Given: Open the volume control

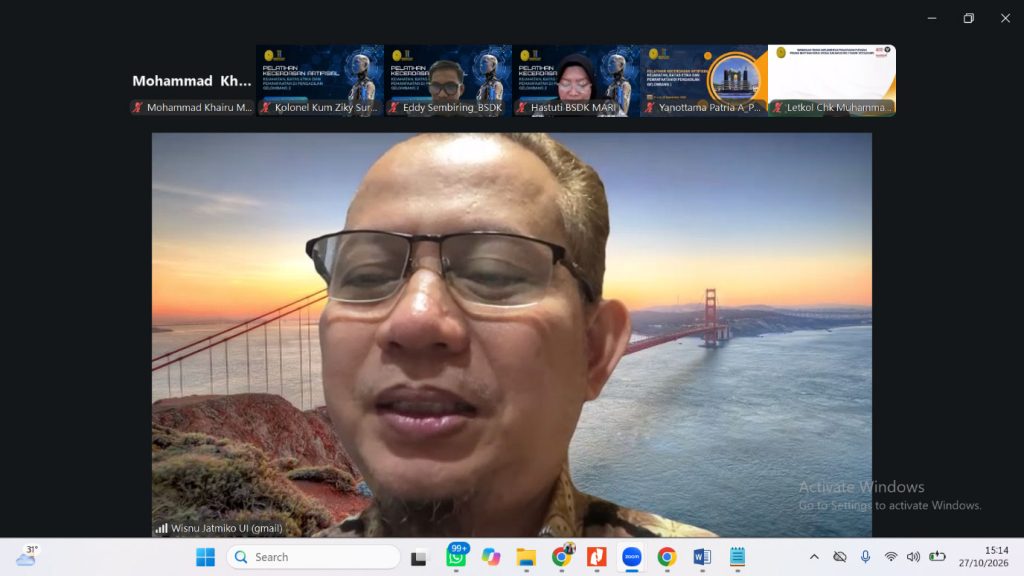Looking at the screenshot, I should 913,557.
